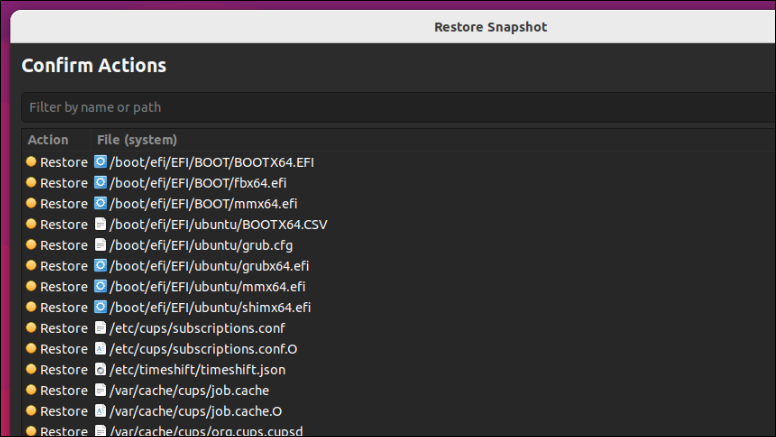The height and width of the screenshot is (437, 776).
Task: Click the icon beside /boot/efi/EFI/BOOT/mmx64.efi
Action: [x=100, y=203]
